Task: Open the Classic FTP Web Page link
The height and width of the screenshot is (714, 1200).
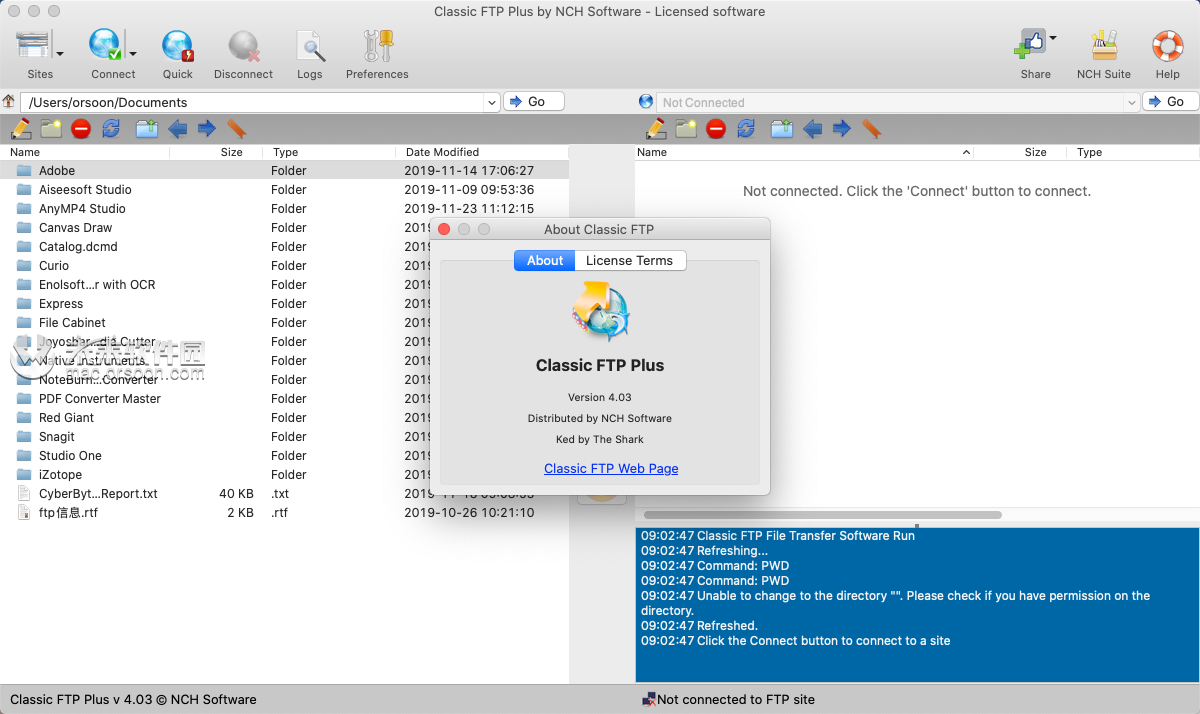Action: pyautogui.click(x=611, y=468)
